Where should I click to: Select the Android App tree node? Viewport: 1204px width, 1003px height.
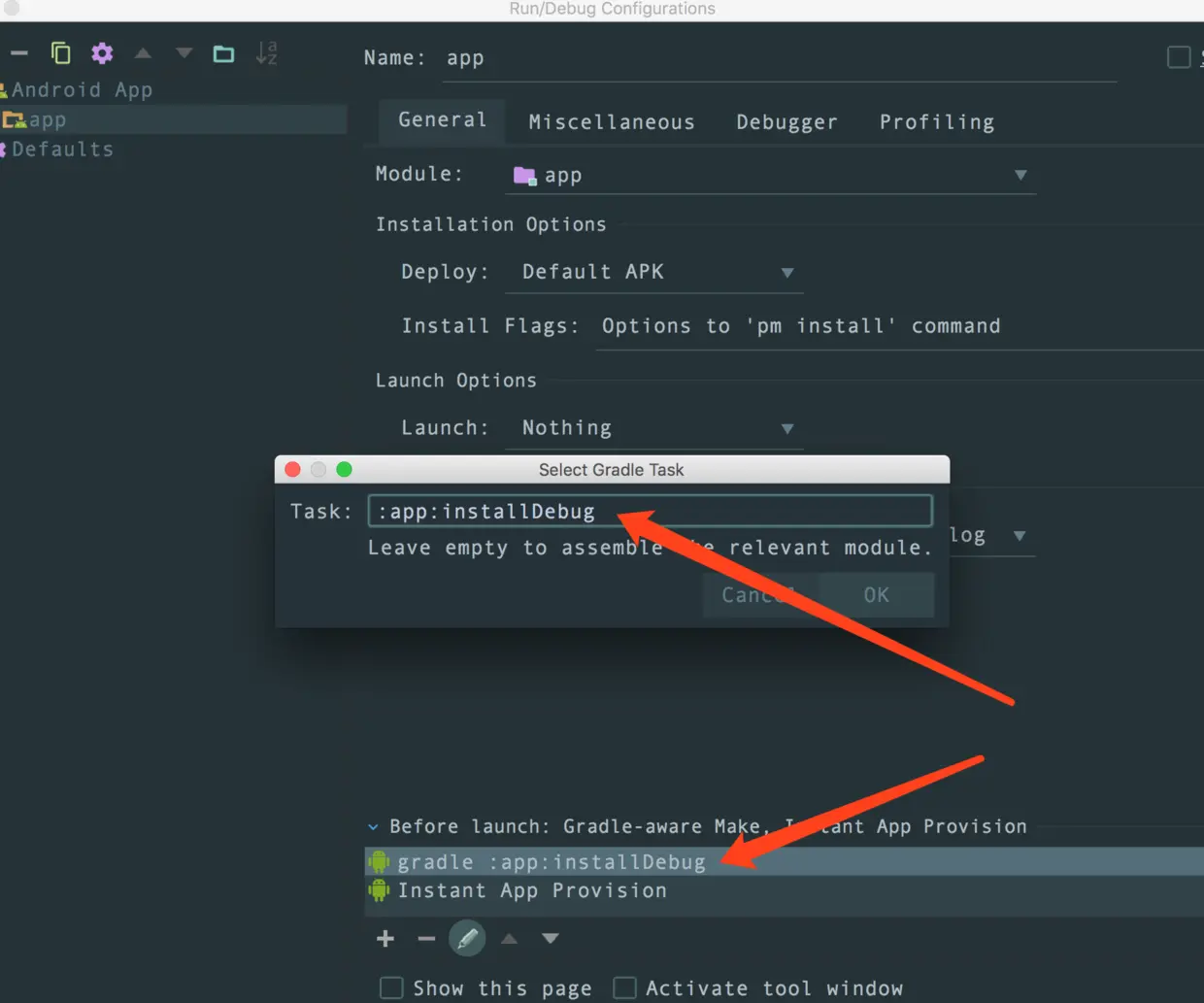pos(82,90)
